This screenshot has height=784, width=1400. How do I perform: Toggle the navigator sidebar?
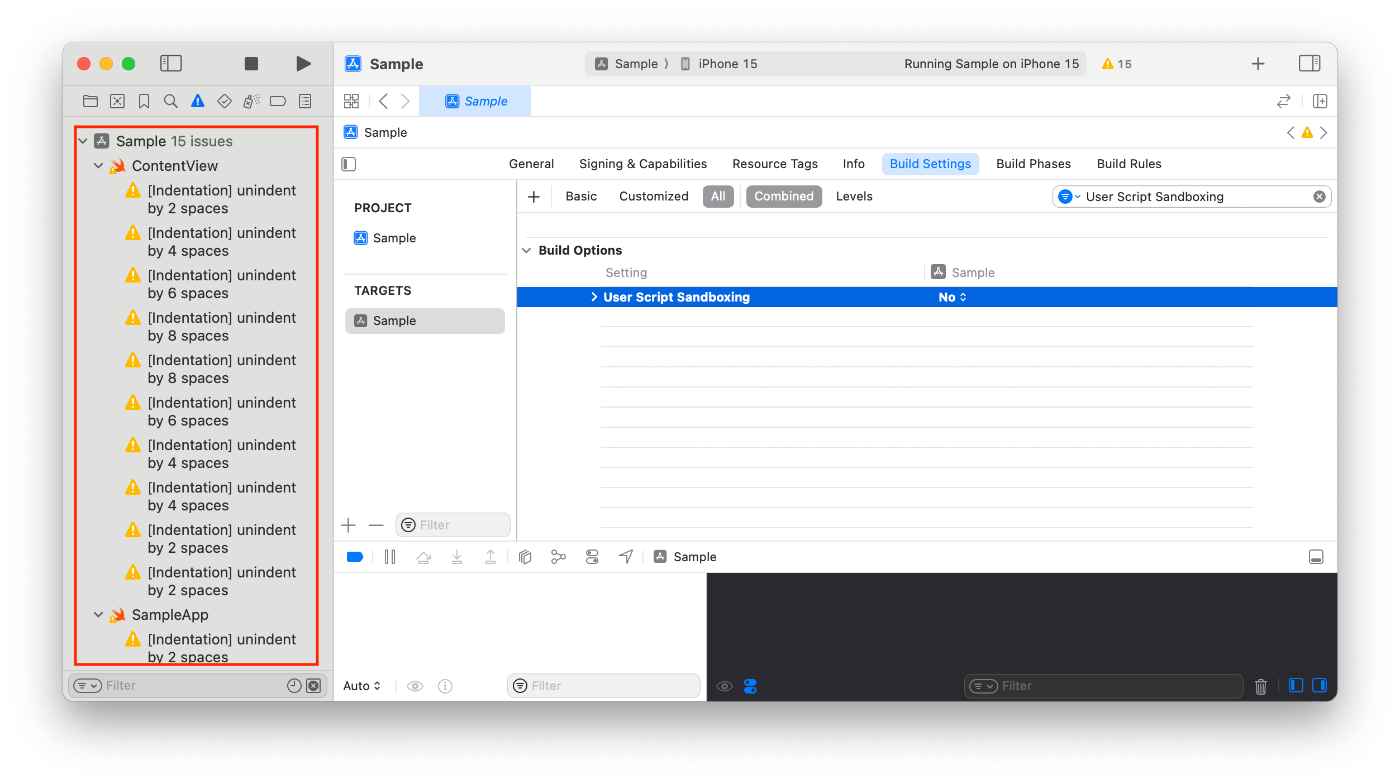tap(171, 63)
